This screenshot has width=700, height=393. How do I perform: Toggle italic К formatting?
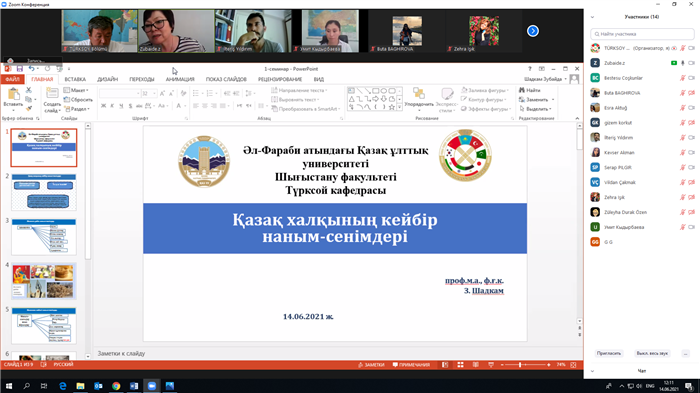(112, 106)
